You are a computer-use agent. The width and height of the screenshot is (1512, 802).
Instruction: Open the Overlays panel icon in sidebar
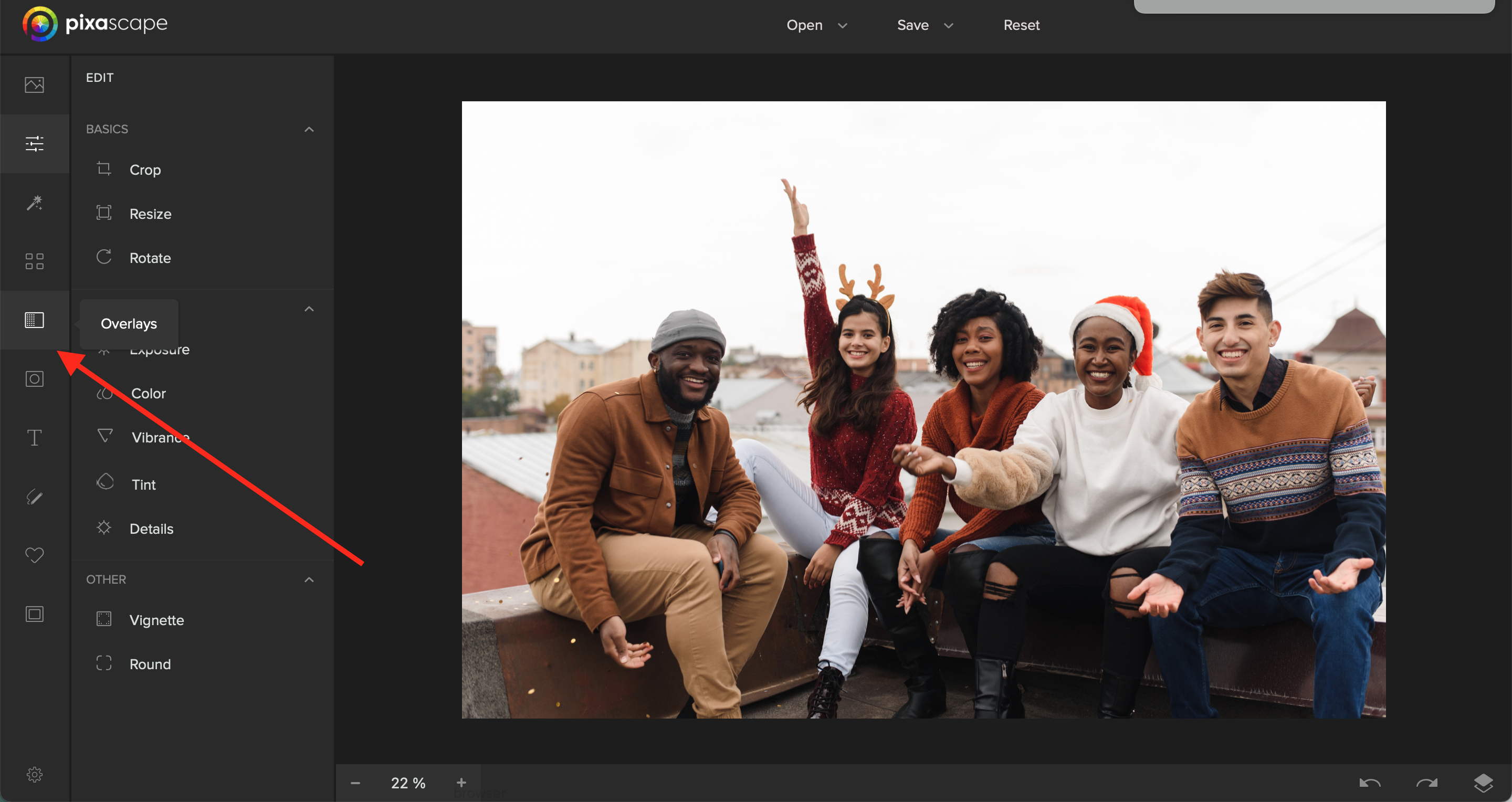(x=34, y=320)
